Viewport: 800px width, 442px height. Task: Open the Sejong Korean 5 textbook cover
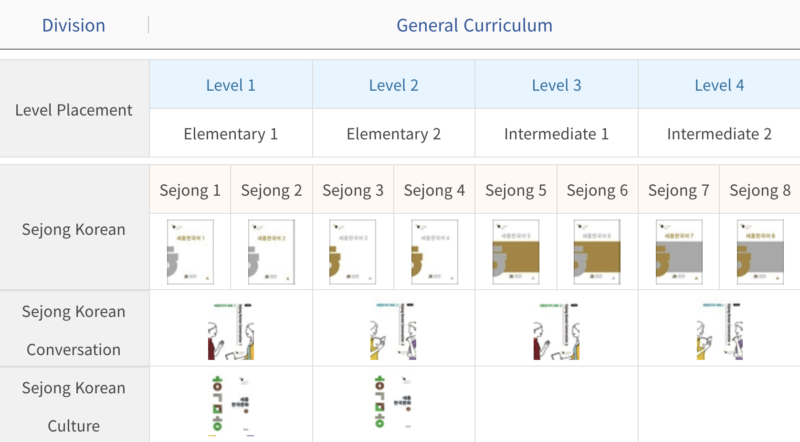[x=516, y=252]
